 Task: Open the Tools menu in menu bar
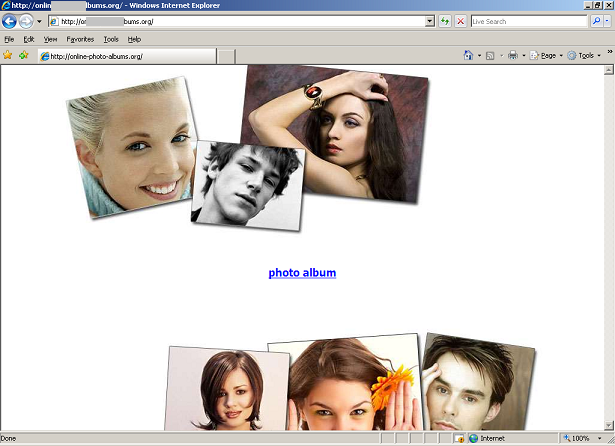pos(111,39)
